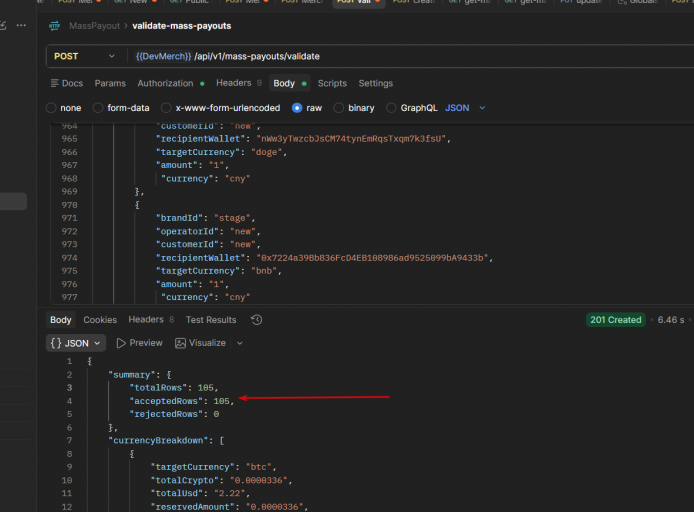
Task: Click recipientWallet on line 965
Action: tap(303, 139)
